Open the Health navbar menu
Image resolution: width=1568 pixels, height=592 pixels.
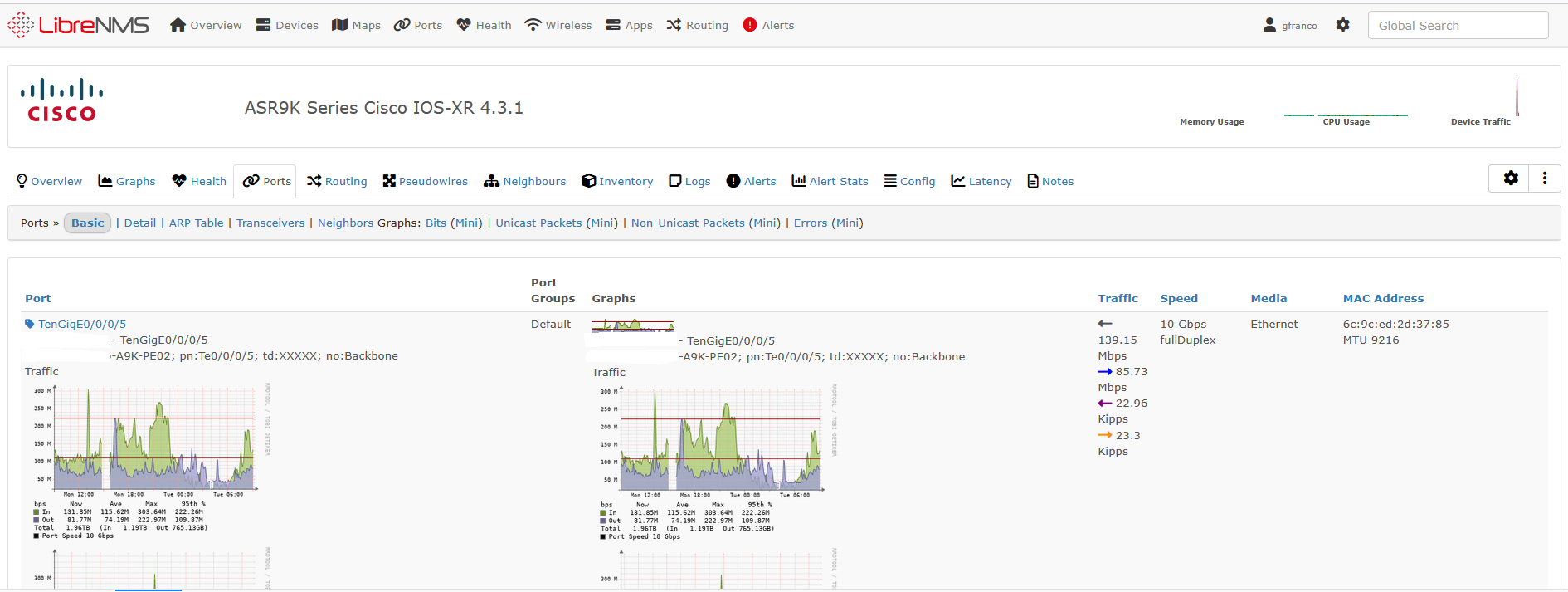click(x=484, y=25)
